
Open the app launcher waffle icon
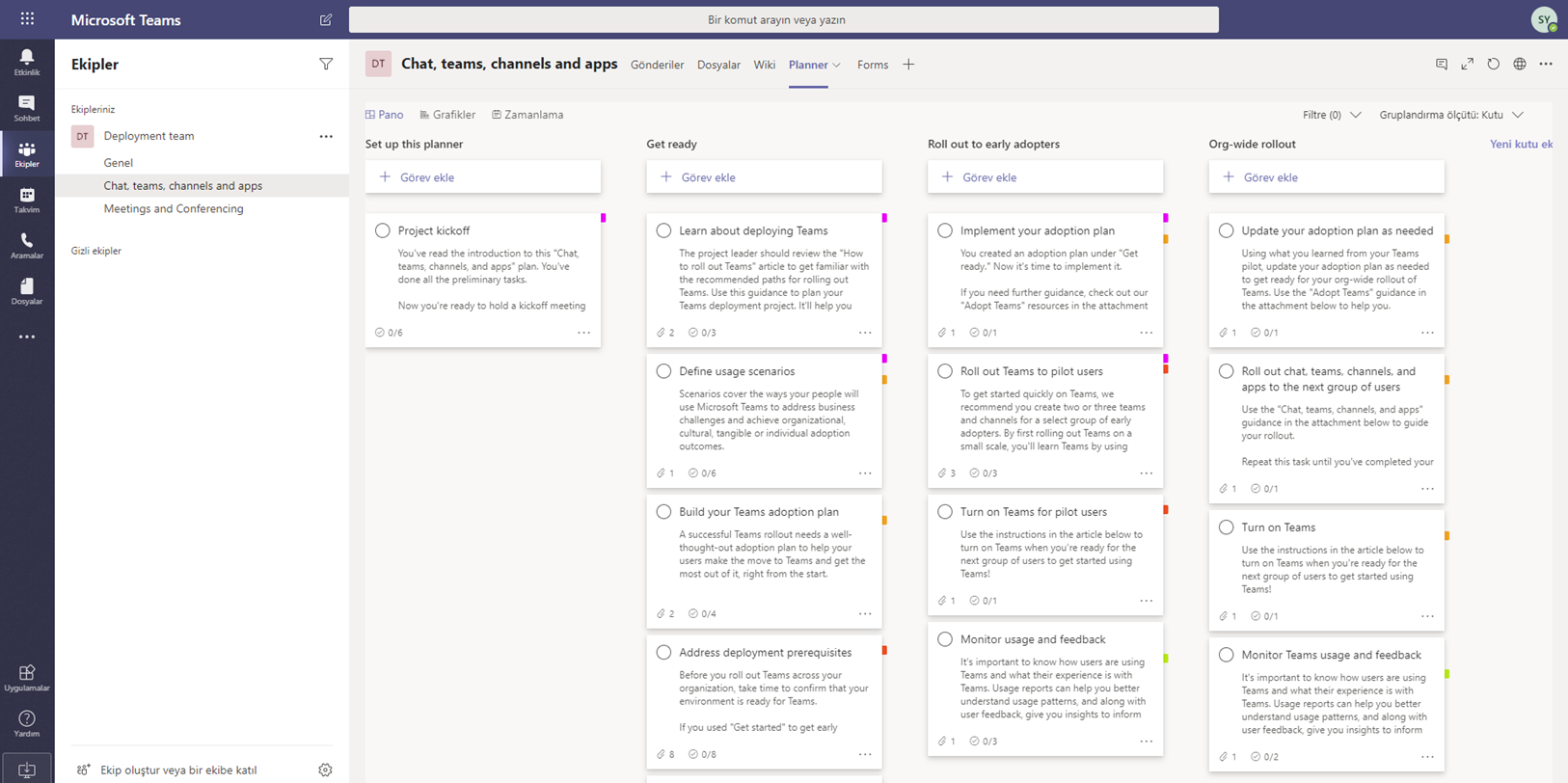pyautogui.click(x=27, y=19)
